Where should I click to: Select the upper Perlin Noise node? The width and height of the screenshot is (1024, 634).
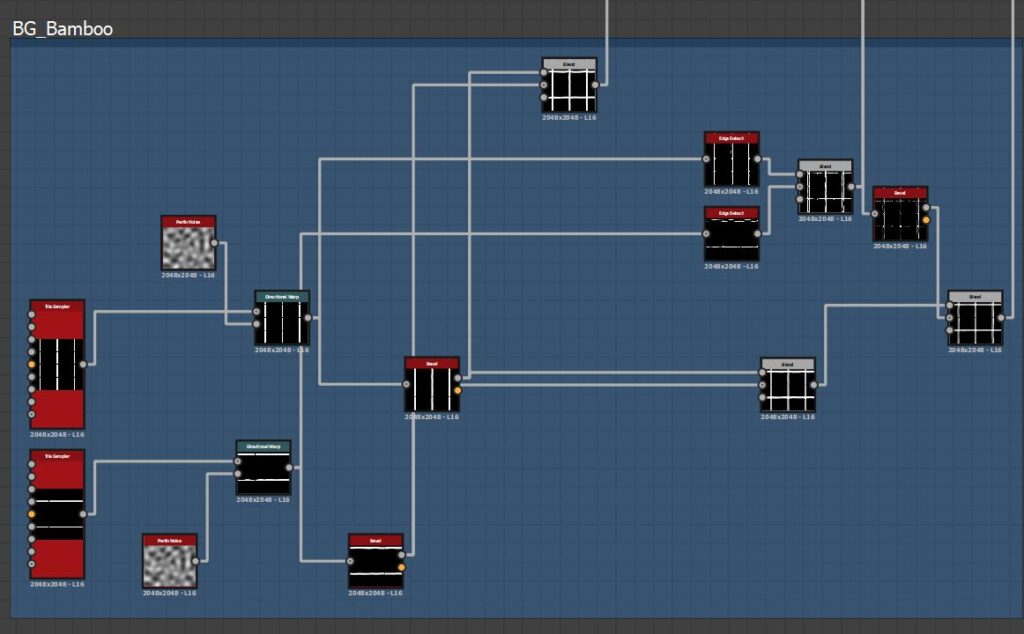[188, 243]
